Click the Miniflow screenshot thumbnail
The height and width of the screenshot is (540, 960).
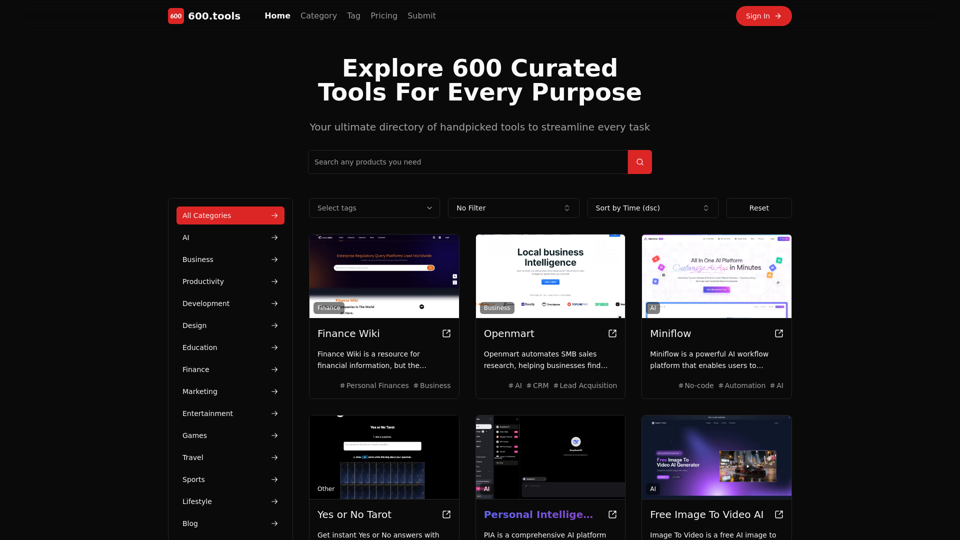[x=716, y=276]
